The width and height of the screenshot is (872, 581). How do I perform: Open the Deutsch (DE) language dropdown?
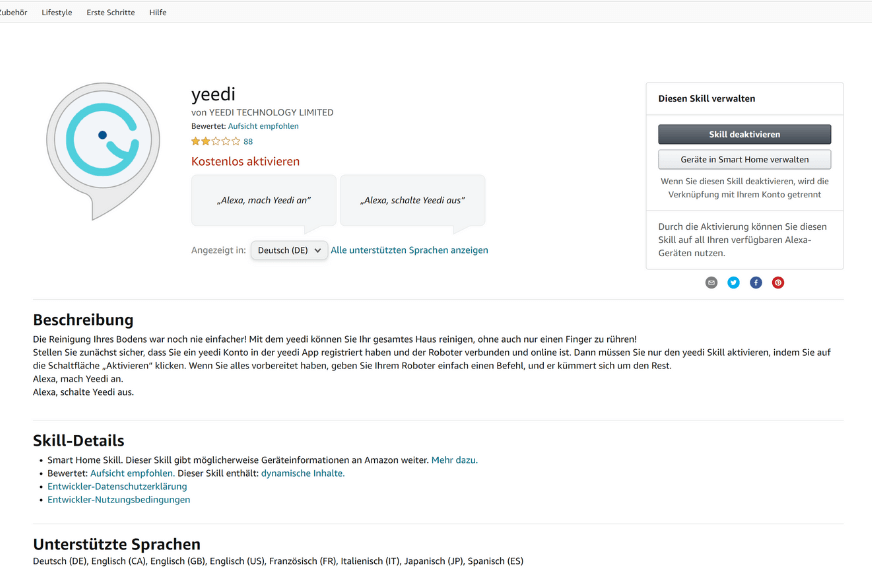288,250
